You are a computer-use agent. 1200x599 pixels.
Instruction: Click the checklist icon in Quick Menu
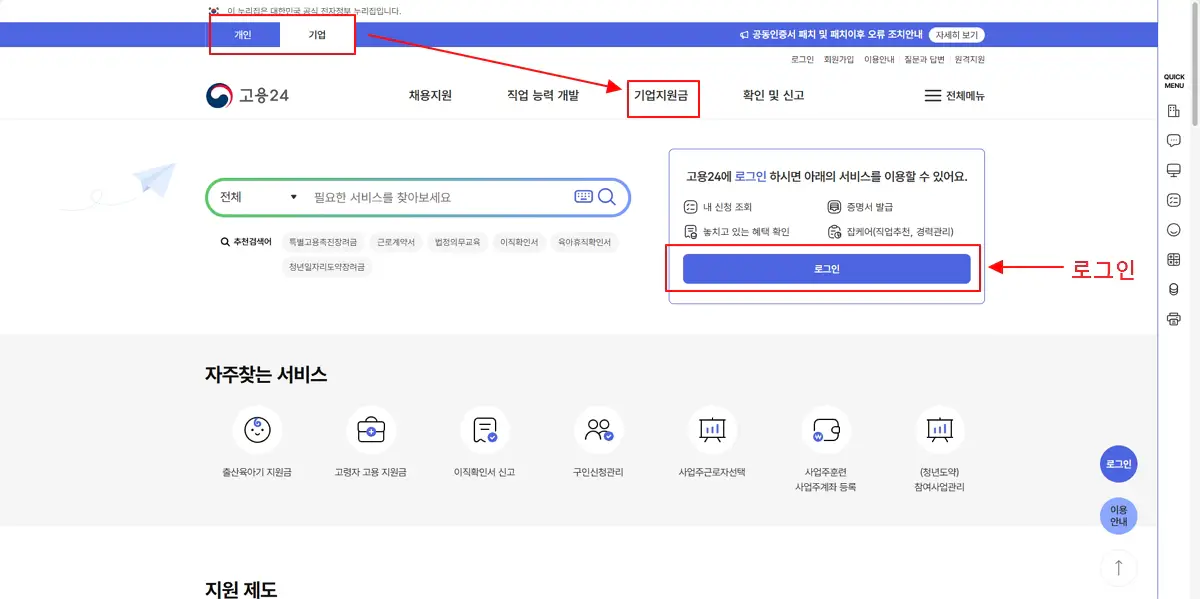tap(1174, 200)
